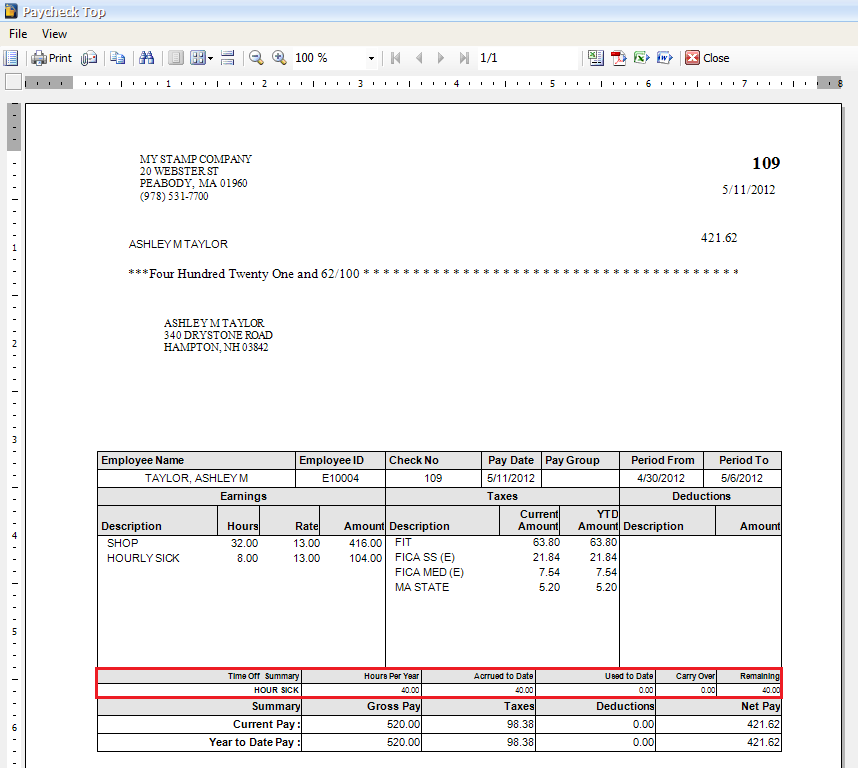
Task: Click the MA STATE tax description
Action: pos(422,587)
